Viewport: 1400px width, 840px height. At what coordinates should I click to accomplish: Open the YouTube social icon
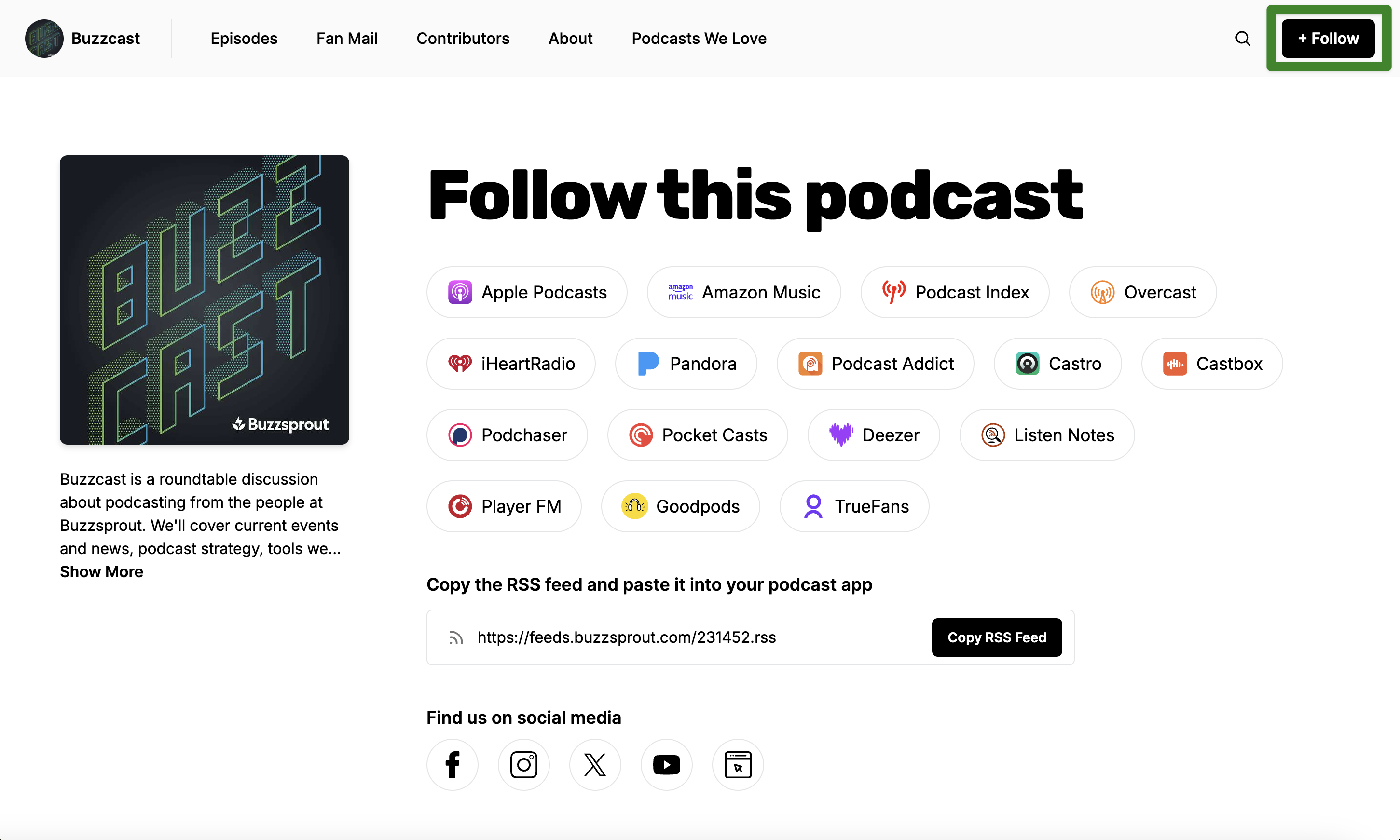click(x=666, y=765)
